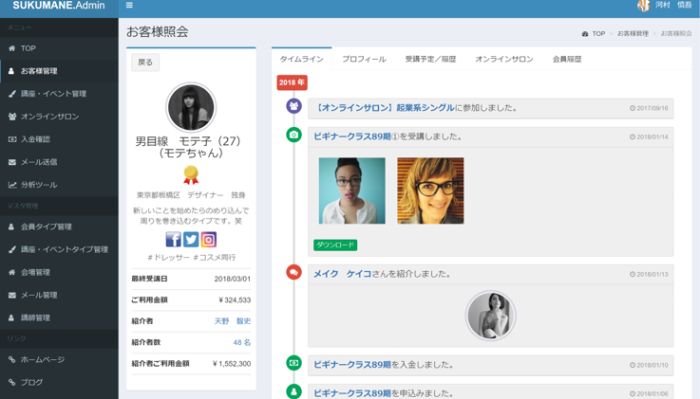Switch to the プロフィール tab
This screenshot has width=700, height=399.
[364, 59]
